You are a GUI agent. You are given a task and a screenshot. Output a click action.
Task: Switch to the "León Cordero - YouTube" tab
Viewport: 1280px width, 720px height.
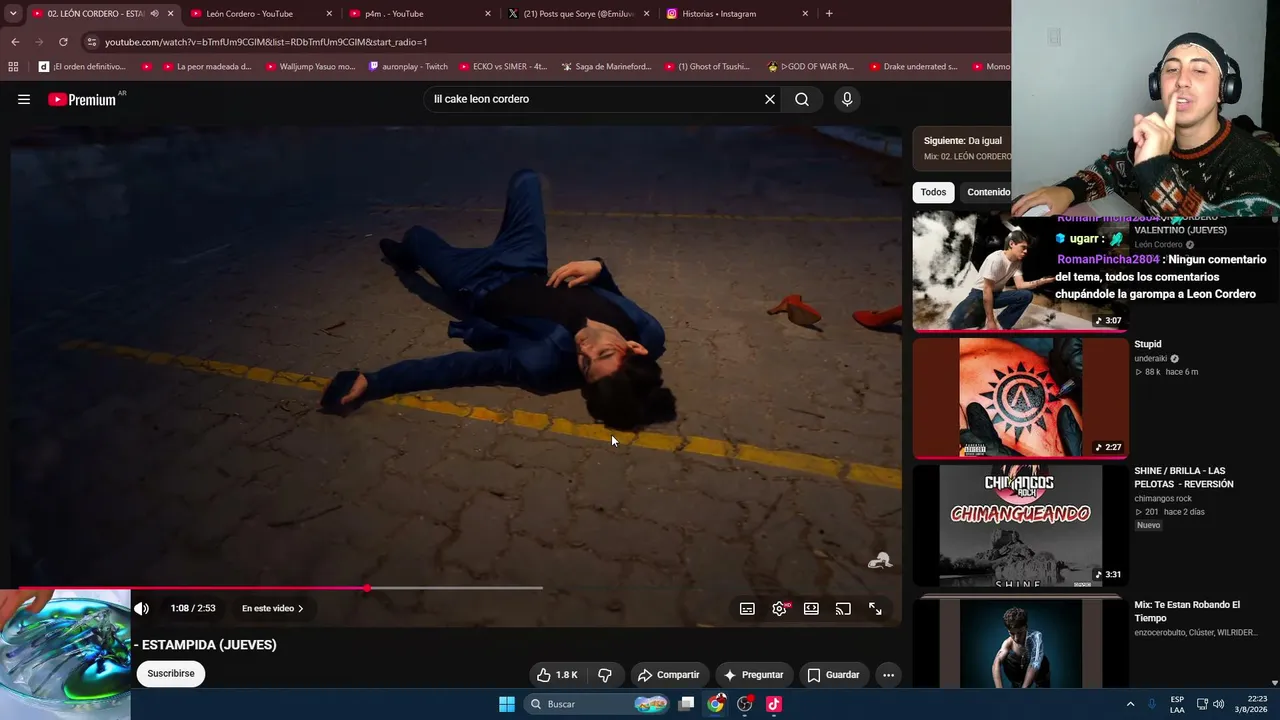(x=249, y=14)
